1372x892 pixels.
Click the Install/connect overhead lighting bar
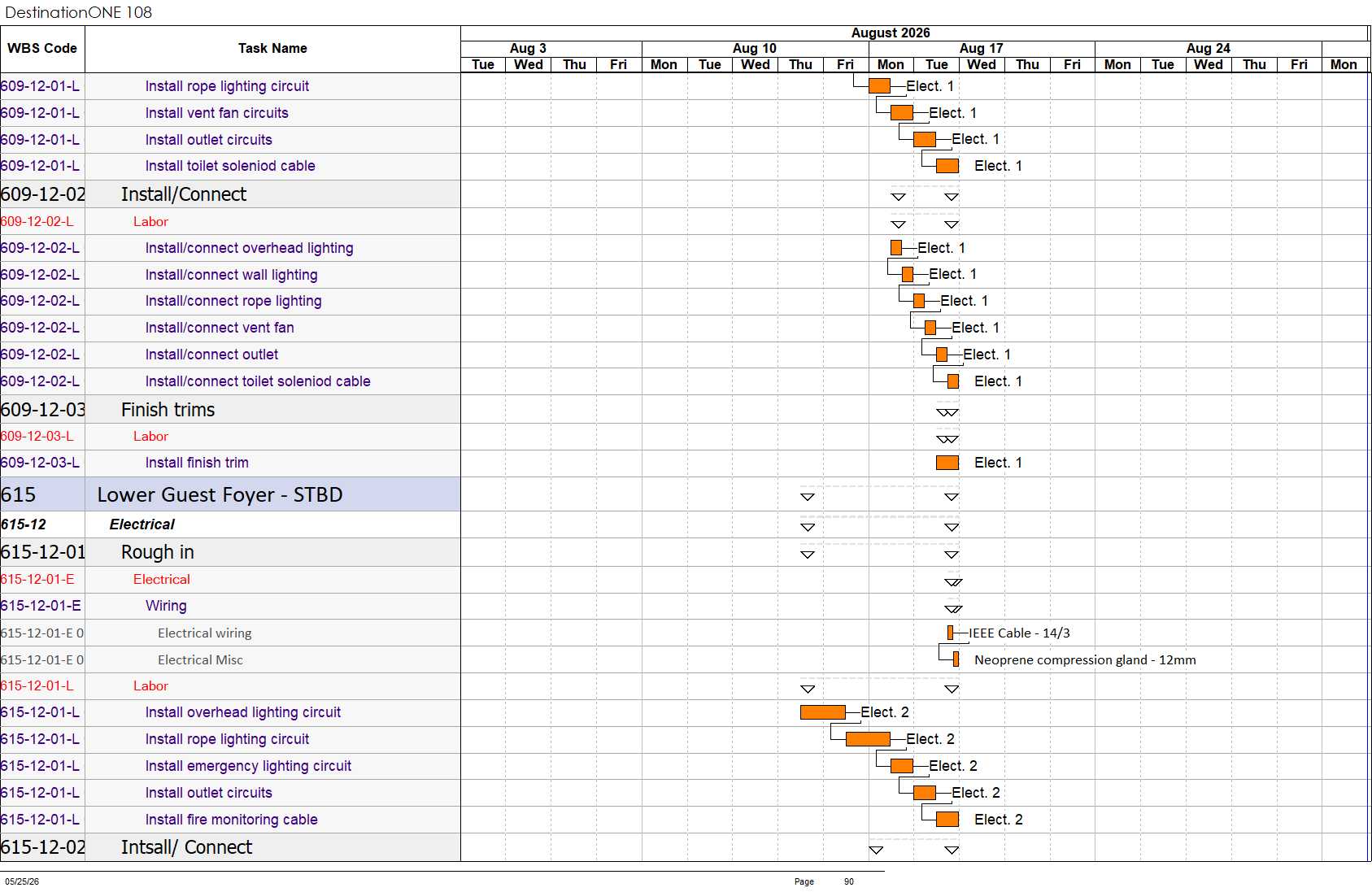pyautogui.click(x=896, y=248)
